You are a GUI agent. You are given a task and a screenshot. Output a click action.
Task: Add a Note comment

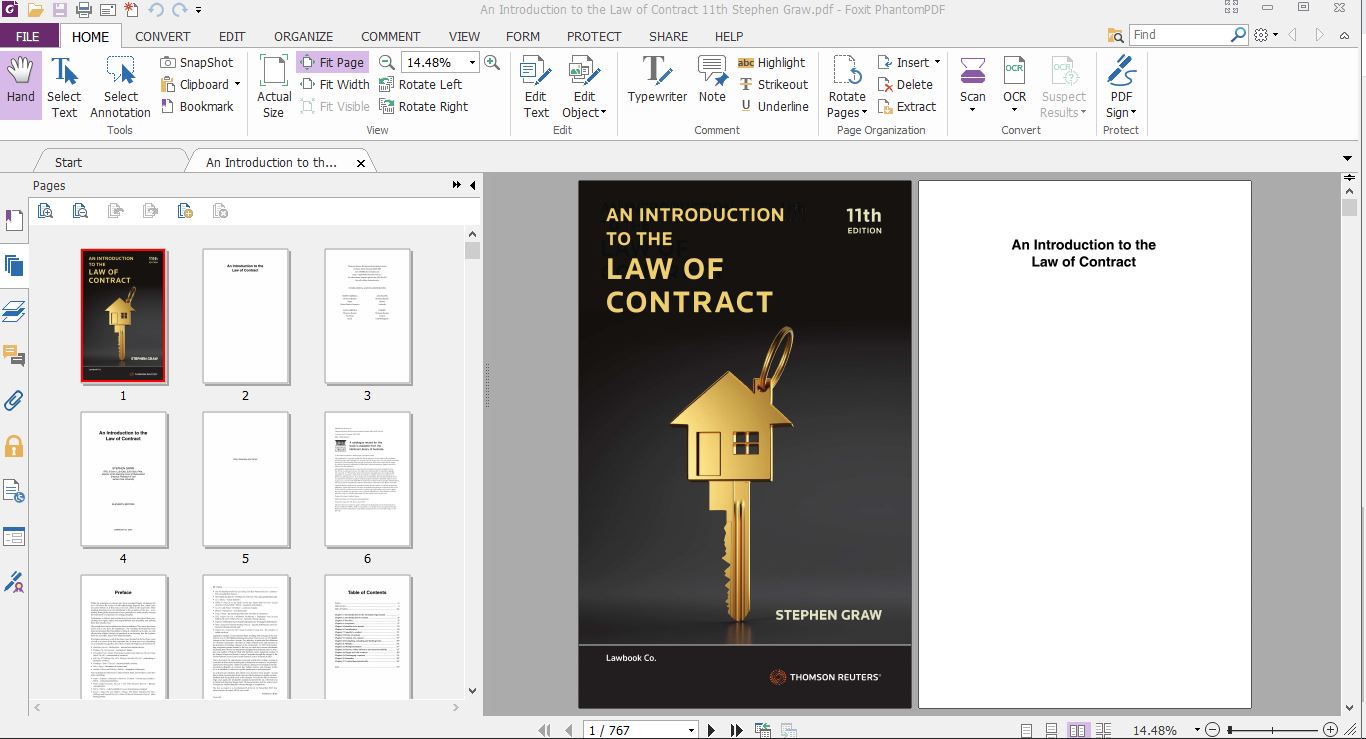click(712, 80)
